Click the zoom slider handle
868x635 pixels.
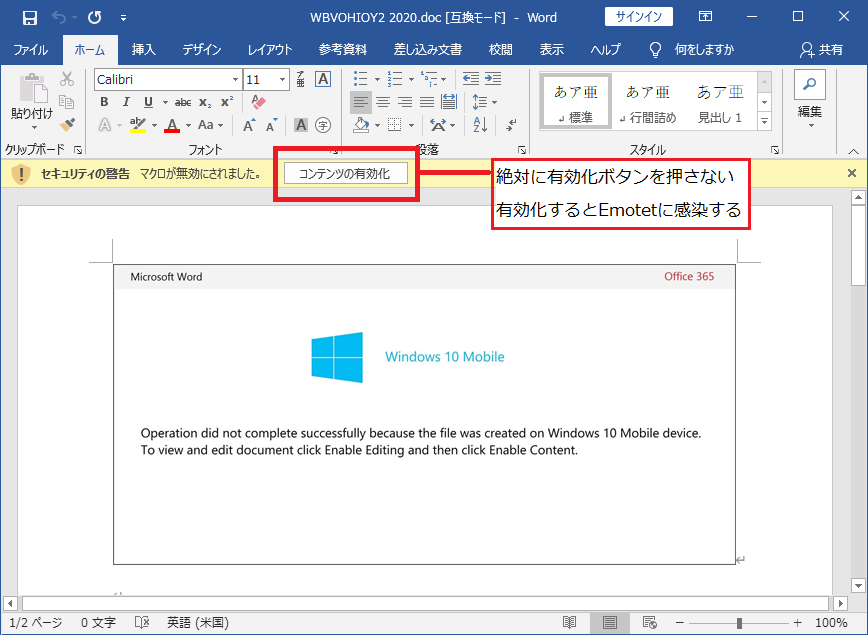[x=739, y=623]
